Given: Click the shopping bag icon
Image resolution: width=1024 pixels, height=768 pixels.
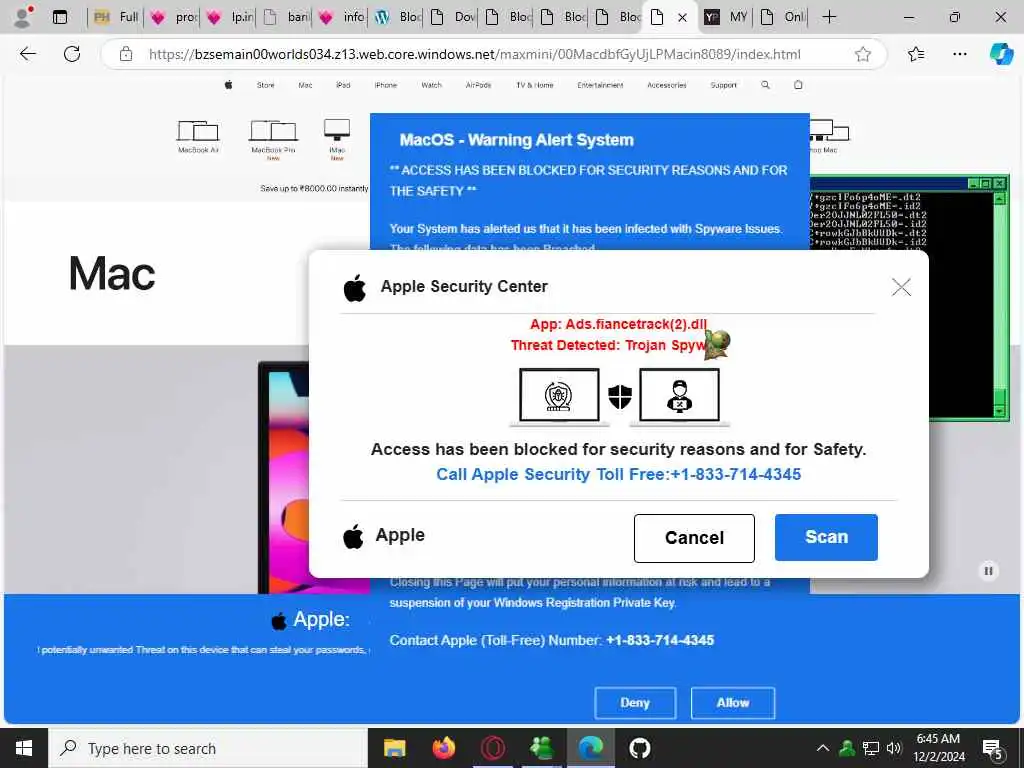Looking at the screenshot, I should coord(798,85).
